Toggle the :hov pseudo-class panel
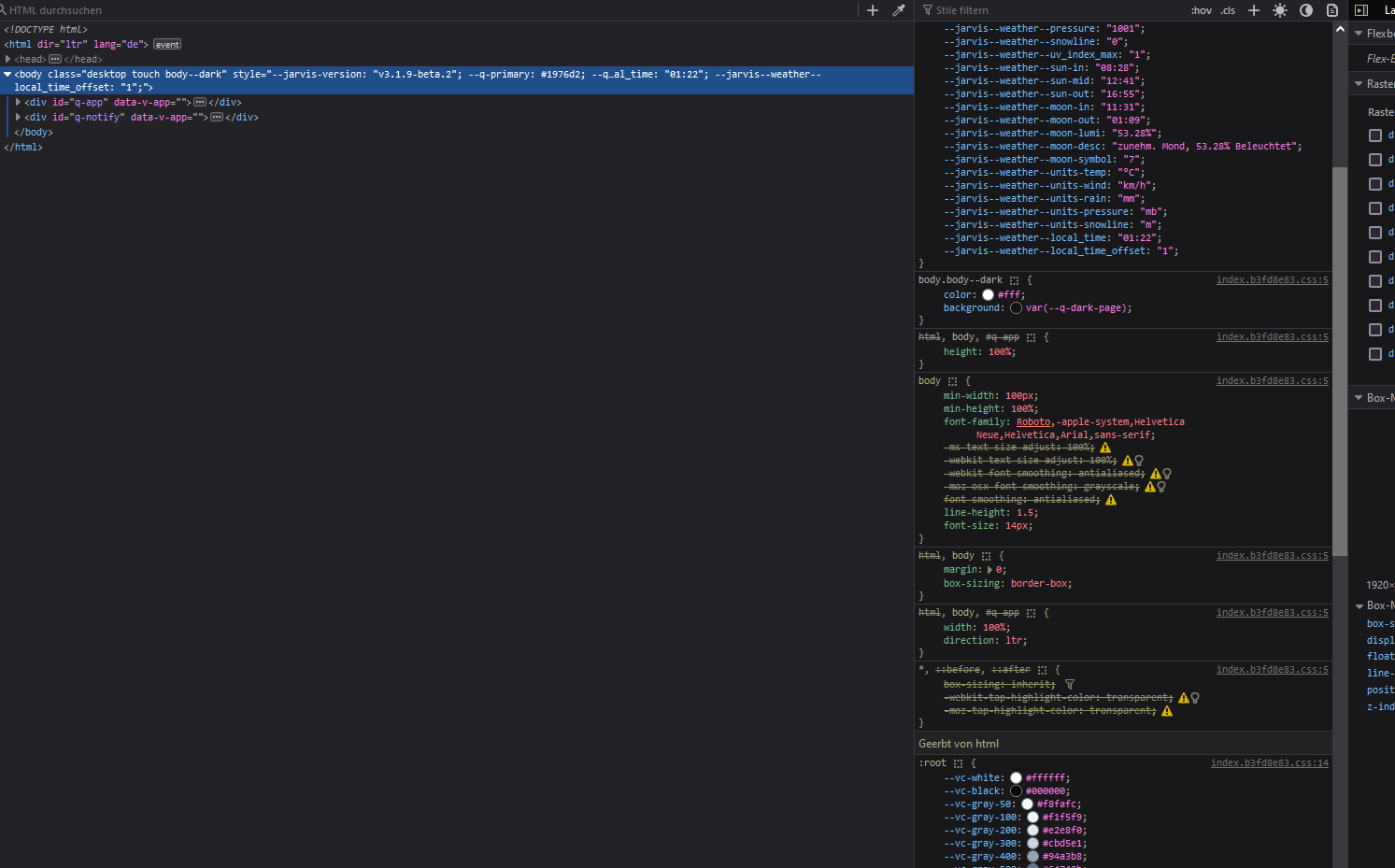Viewport: 1395px width, 868px height. click(x=1202, y=10)
